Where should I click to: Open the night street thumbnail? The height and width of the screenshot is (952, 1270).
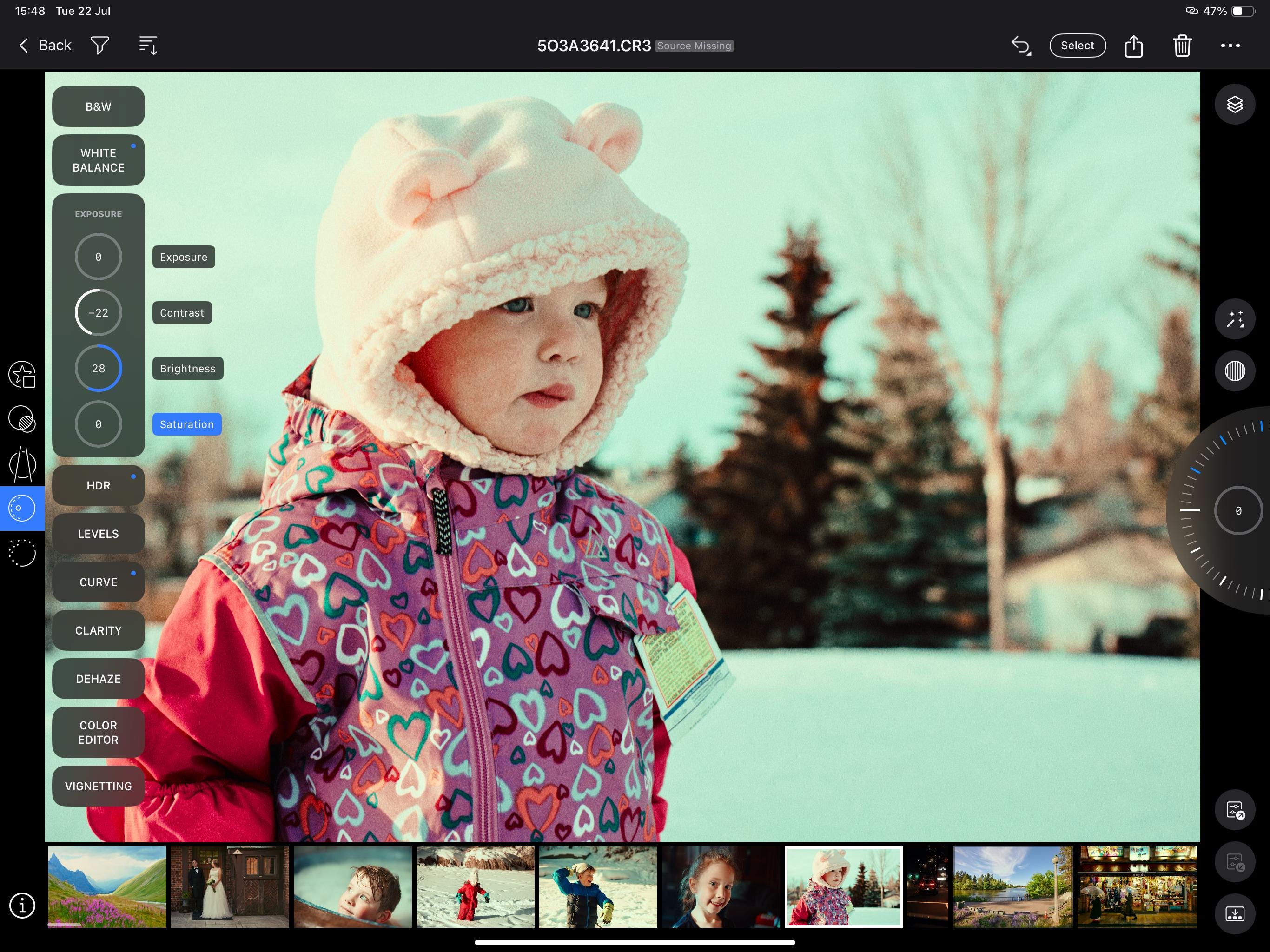pos(928,886)
